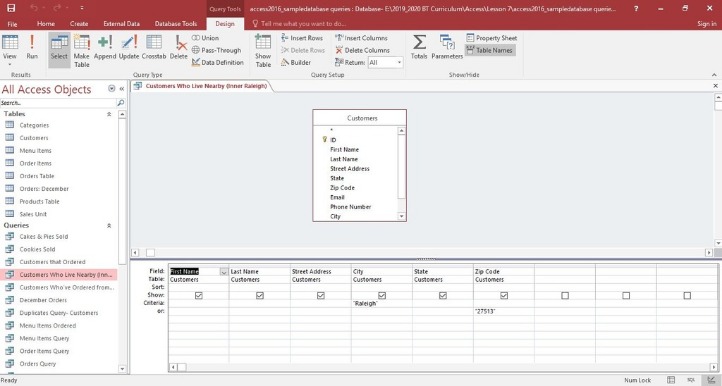Open the Create ribbon tab
The image size is (722, 386).
point(79,23)
